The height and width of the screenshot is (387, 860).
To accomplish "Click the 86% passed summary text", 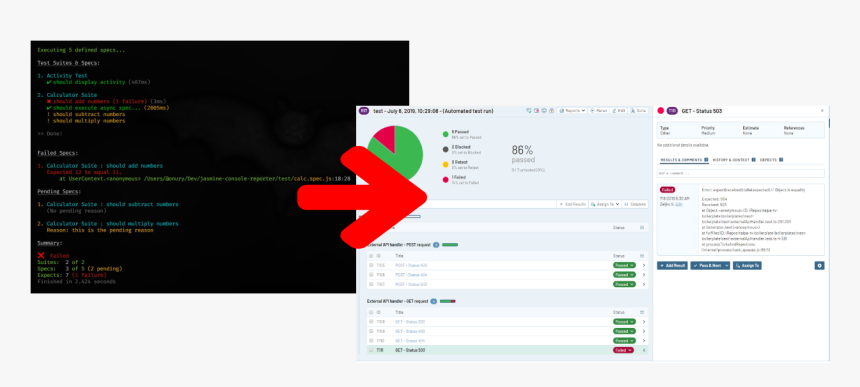I will (523, 153).
